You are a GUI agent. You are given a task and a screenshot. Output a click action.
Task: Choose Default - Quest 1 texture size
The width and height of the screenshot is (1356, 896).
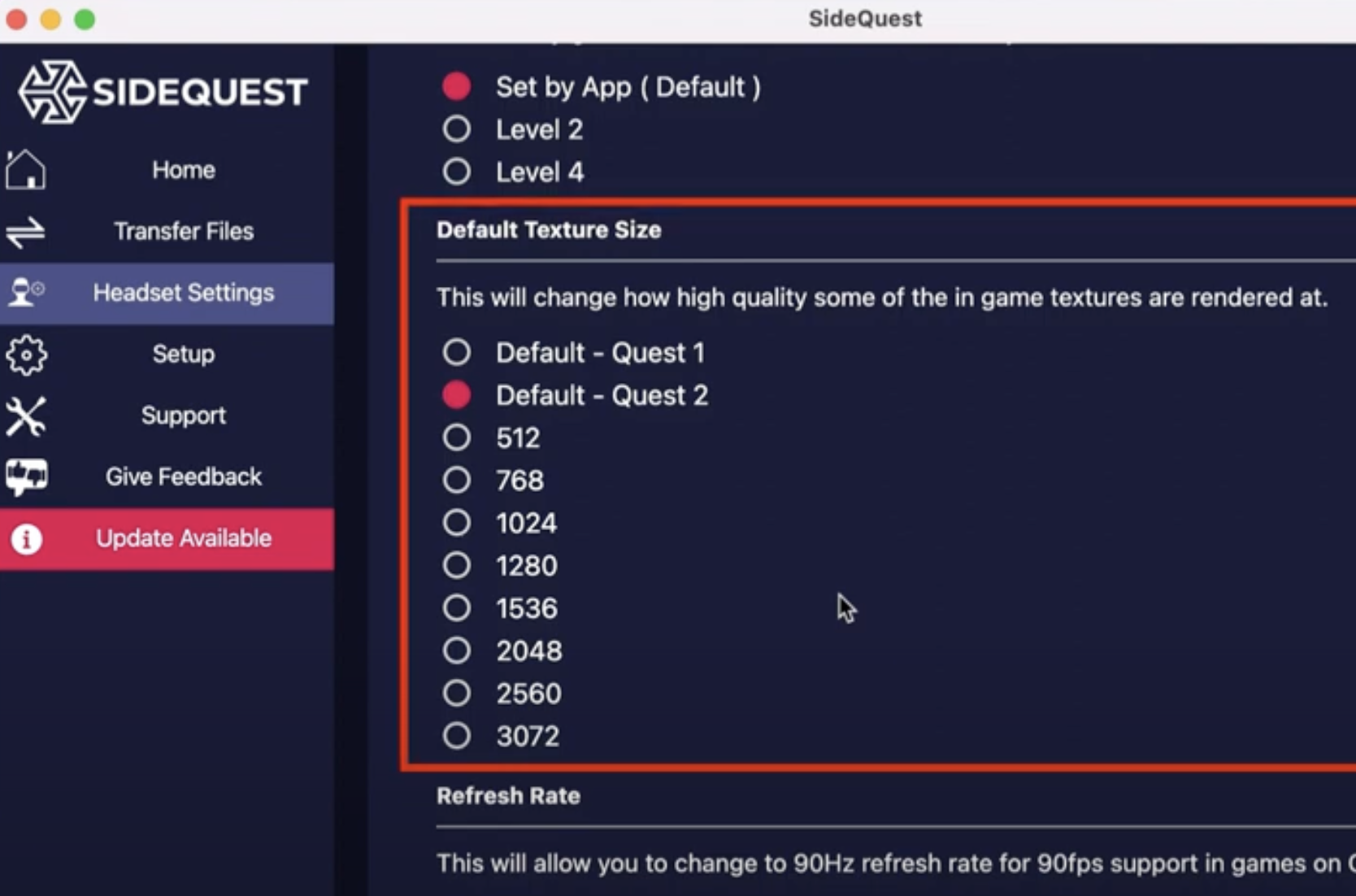click(x=456, y=352)
